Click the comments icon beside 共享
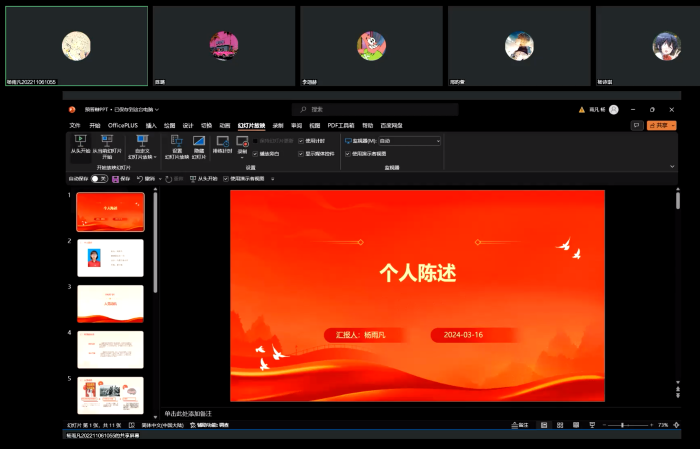This screenshot has height=449, width=700. [x=636, y=125]
